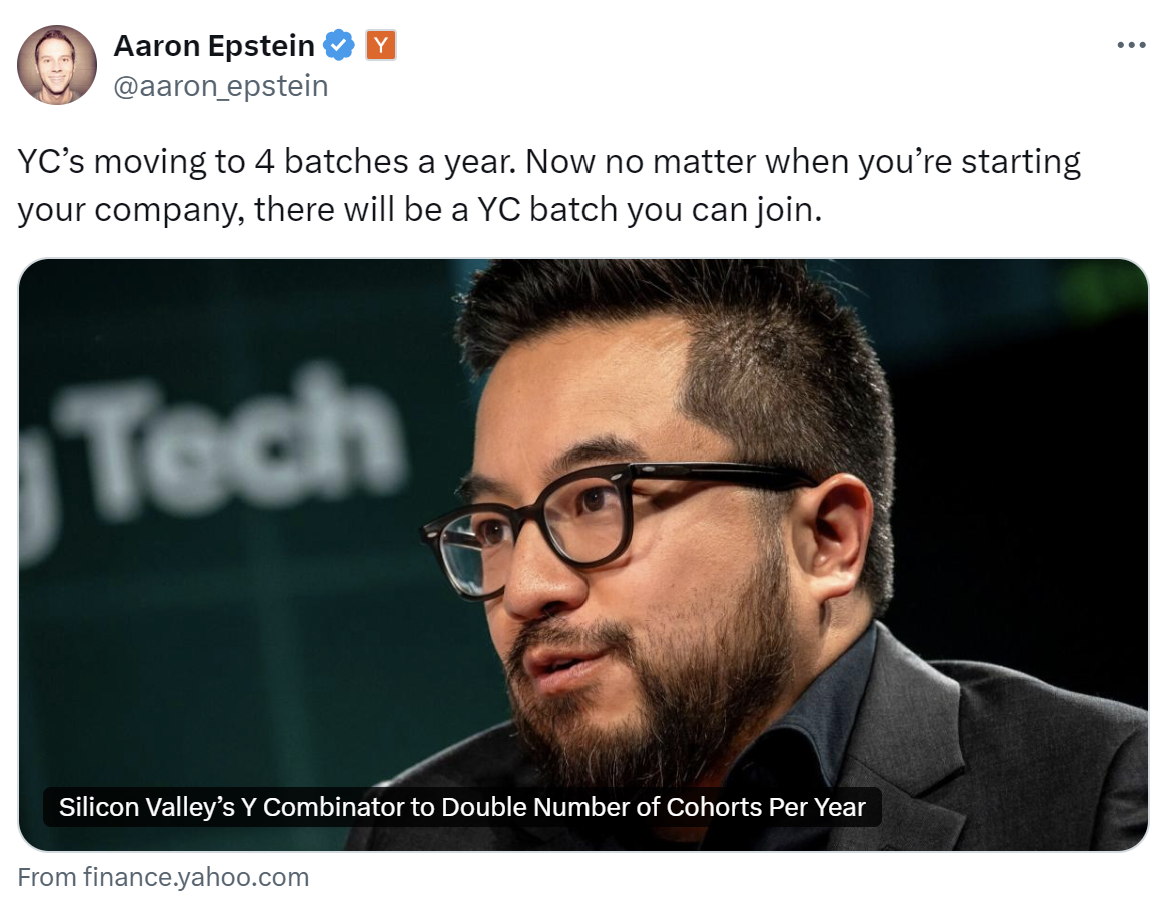This screenshot has width=1170, height=902.
Task: Click the @aaron_epstein handle
Action: coord(221,86)
